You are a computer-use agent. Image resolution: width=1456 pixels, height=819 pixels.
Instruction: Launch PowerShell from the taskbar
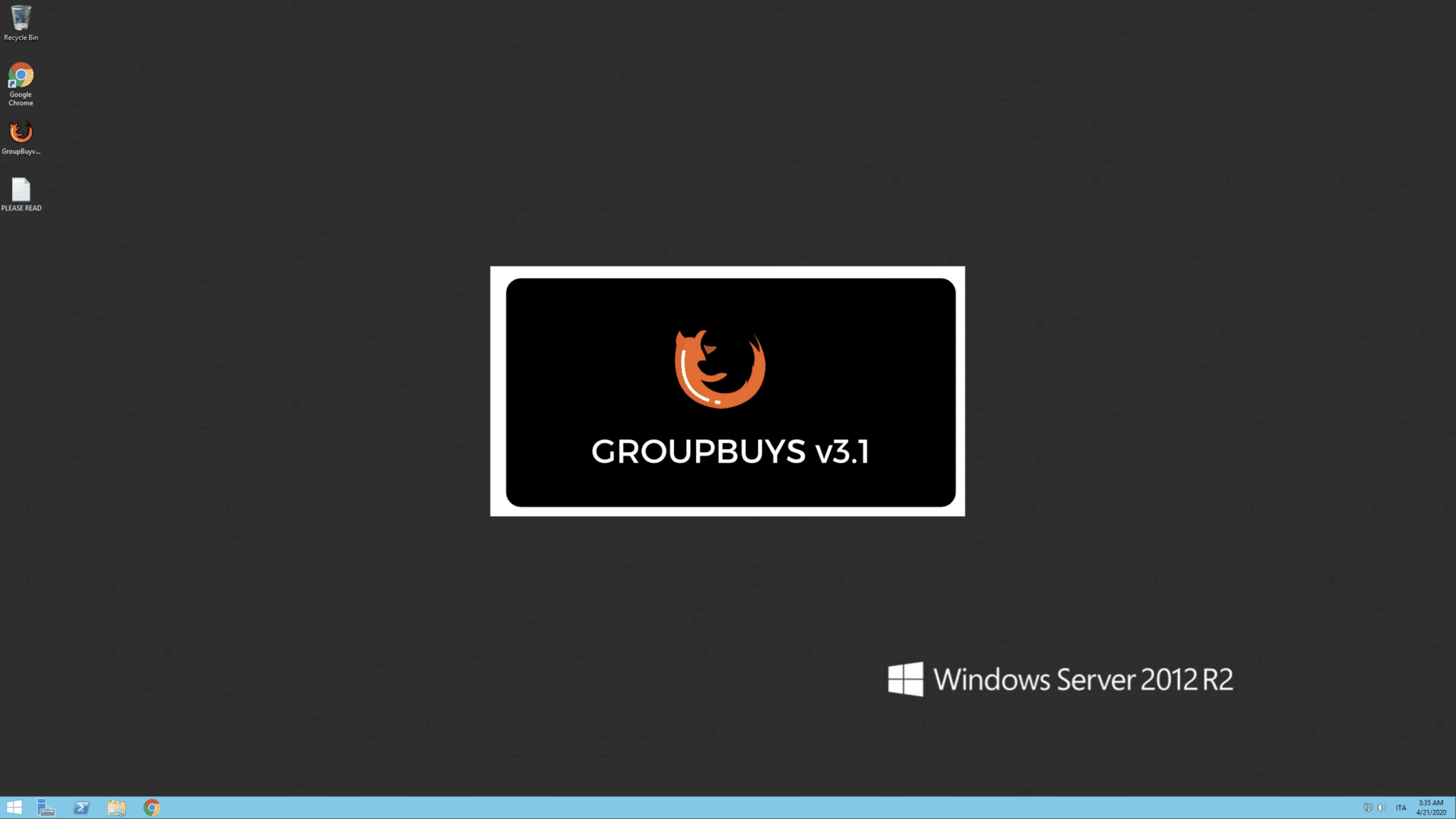82,808
